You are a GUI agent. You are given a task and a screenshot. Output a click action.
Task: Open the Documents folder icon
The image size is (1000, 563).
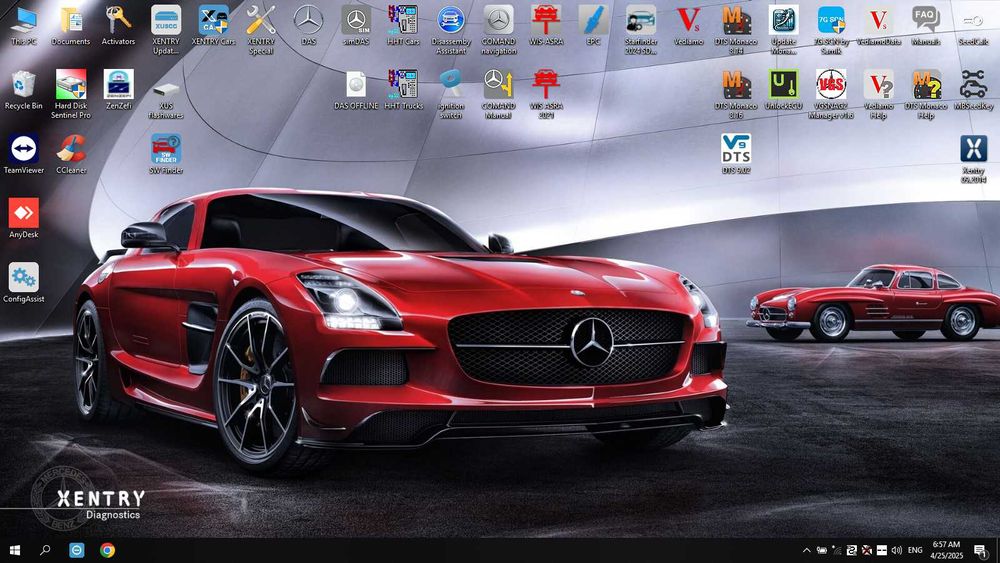pos(71,26)
